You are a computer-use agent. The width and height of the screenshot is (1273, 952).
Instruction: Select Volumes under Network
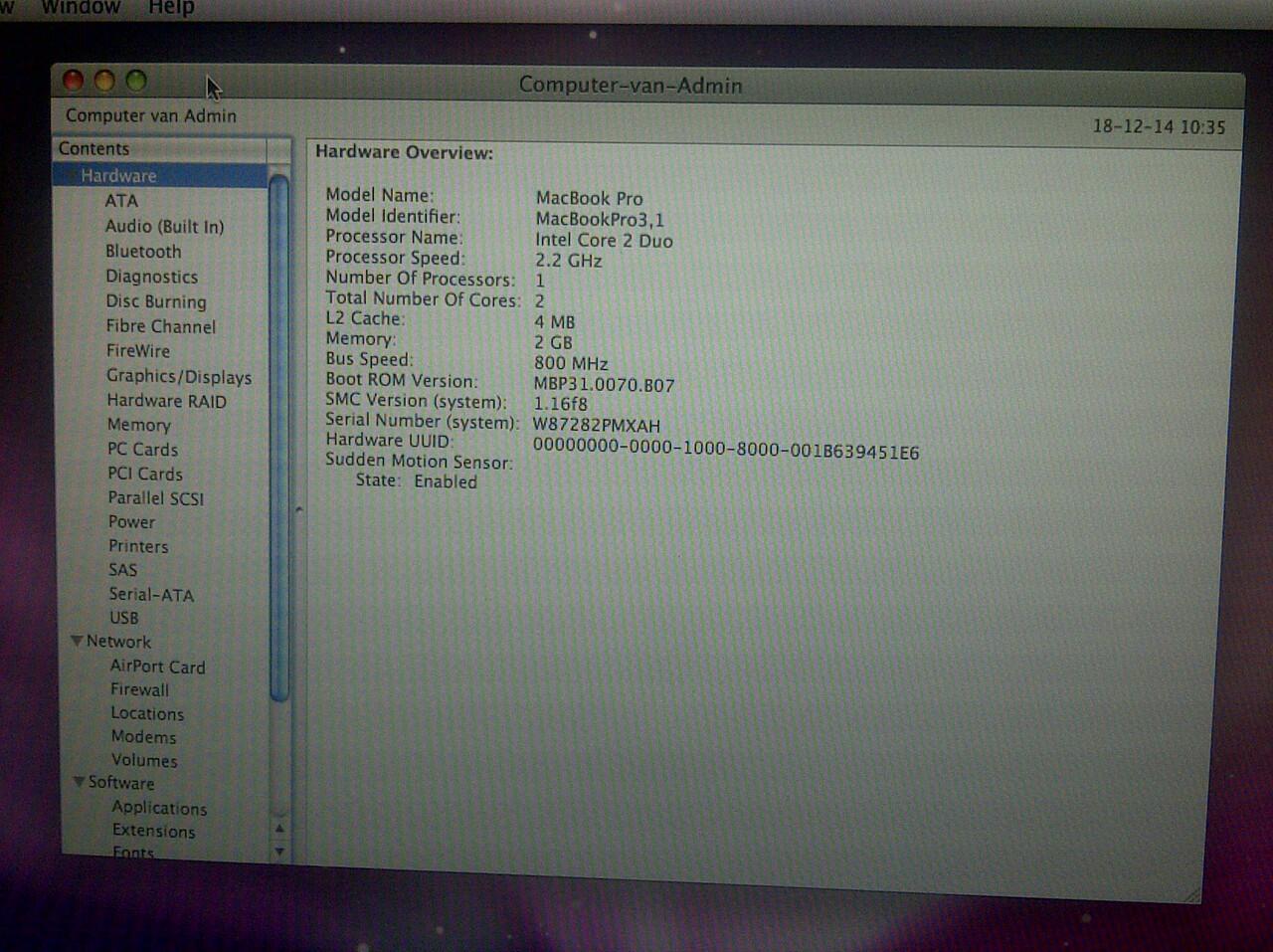[144, 761]
